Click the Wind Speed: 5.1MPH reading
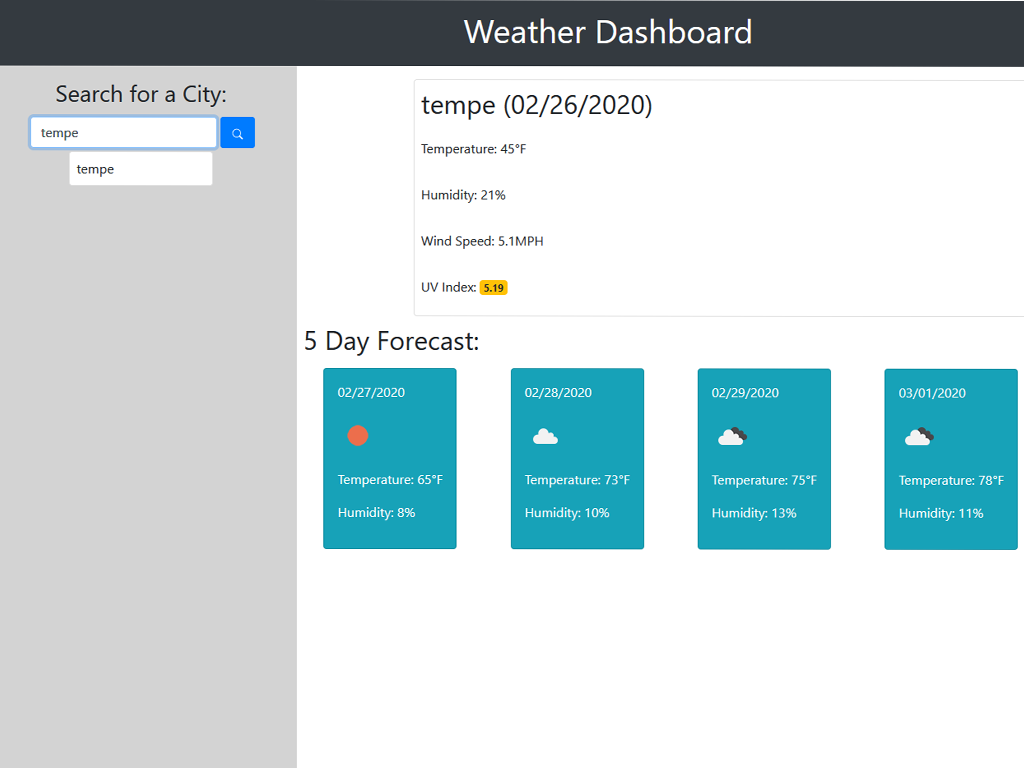Viewport: 1024px width, 768px height. coord(482,241)
